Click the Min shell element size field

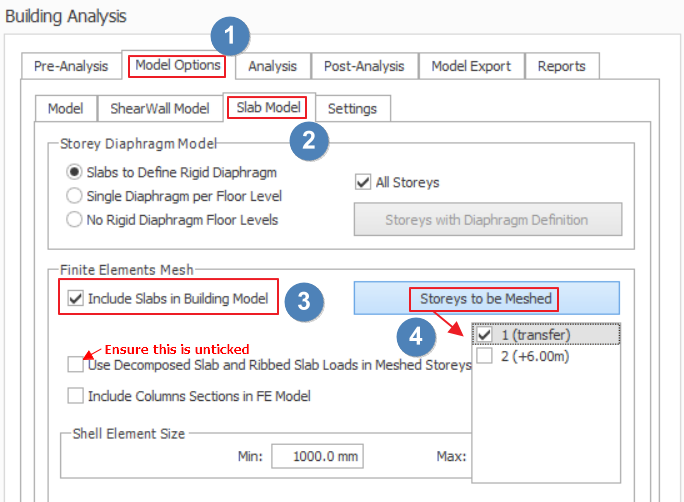pos(317,456)
